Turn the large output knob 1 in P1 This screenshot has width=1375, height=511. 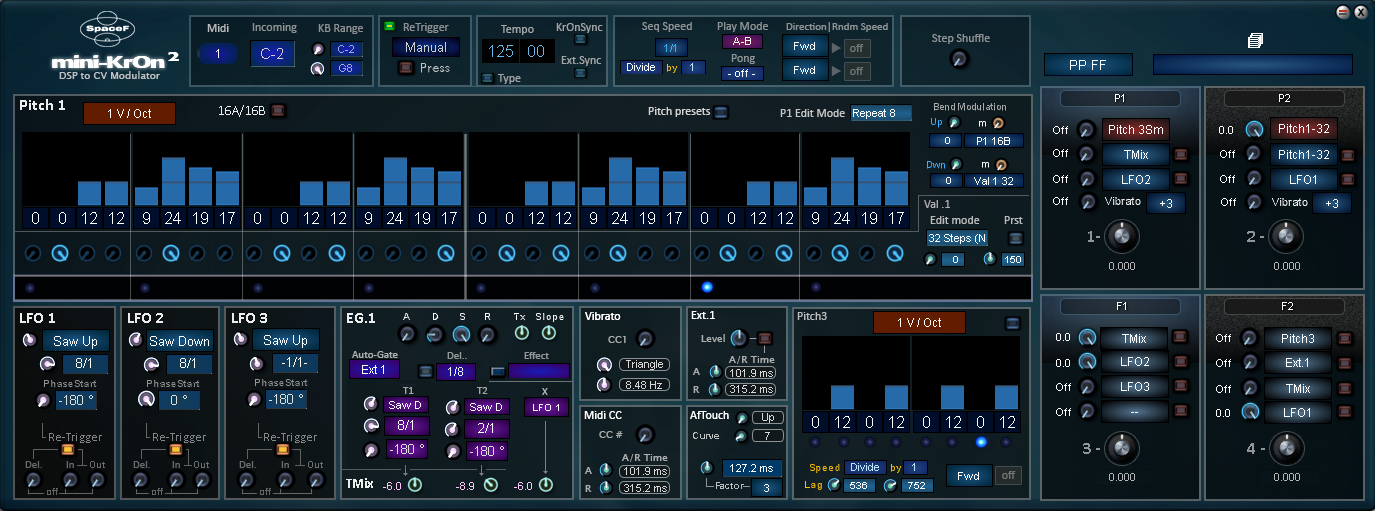coord(1122,237)
